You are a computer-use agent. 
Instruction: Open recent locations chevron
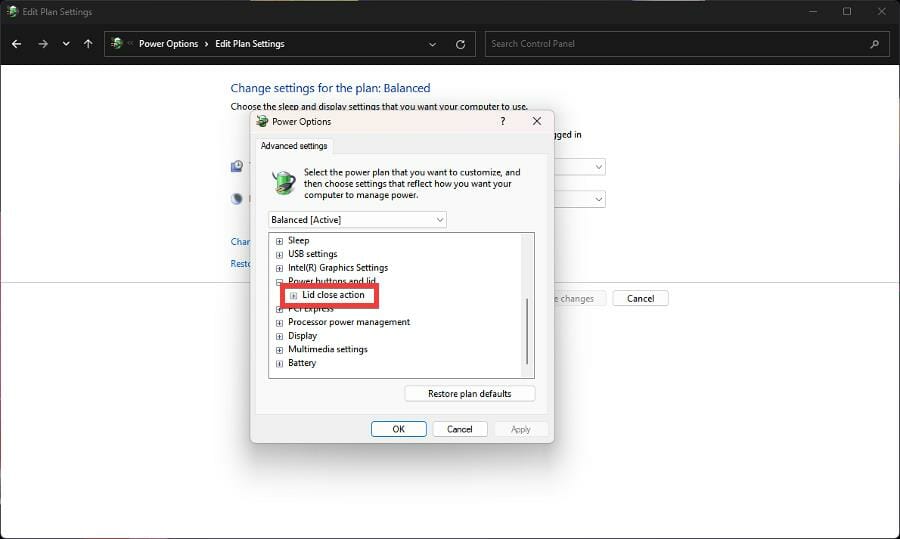tap(66, 44)
